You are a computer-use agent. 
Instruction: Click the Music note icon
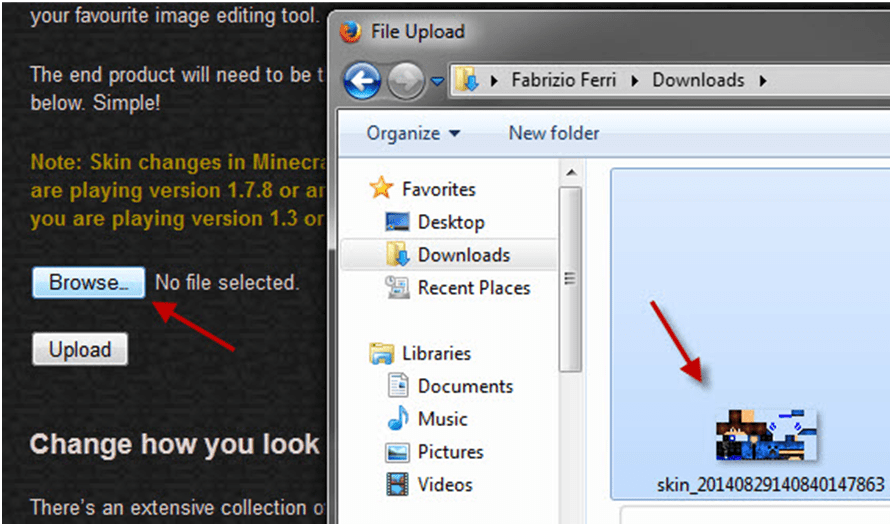398,417
